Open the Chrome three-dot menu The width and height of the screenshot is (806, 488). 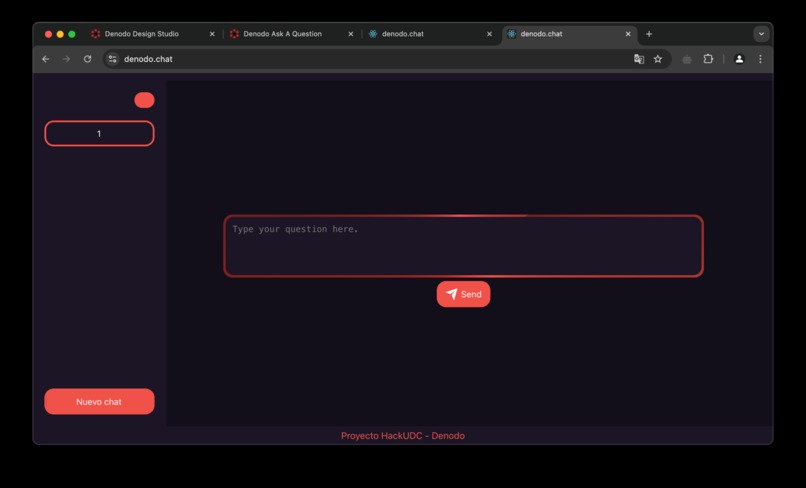point(760,59)
